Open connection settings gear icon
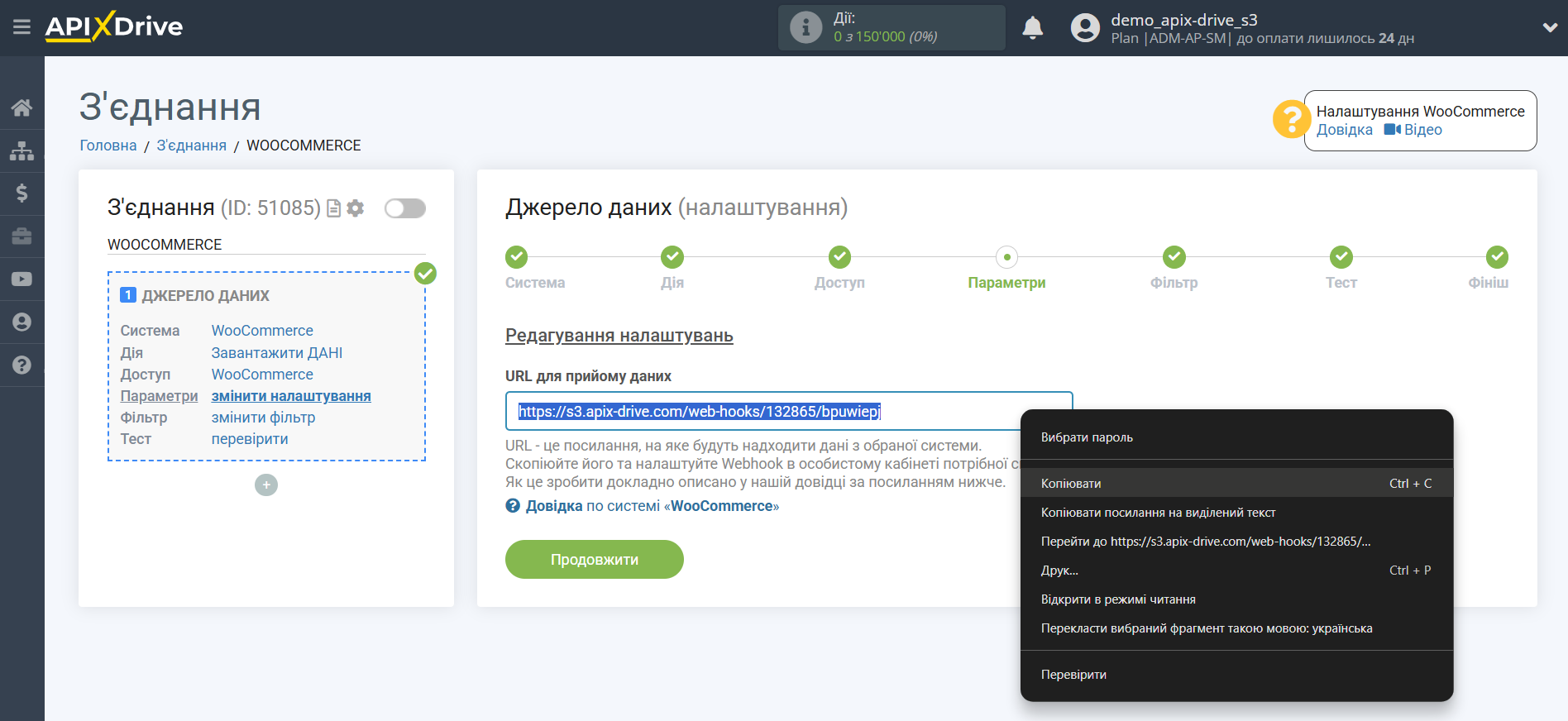The height and width of the screenshot is (721, 1568). [x=356, y=208]
